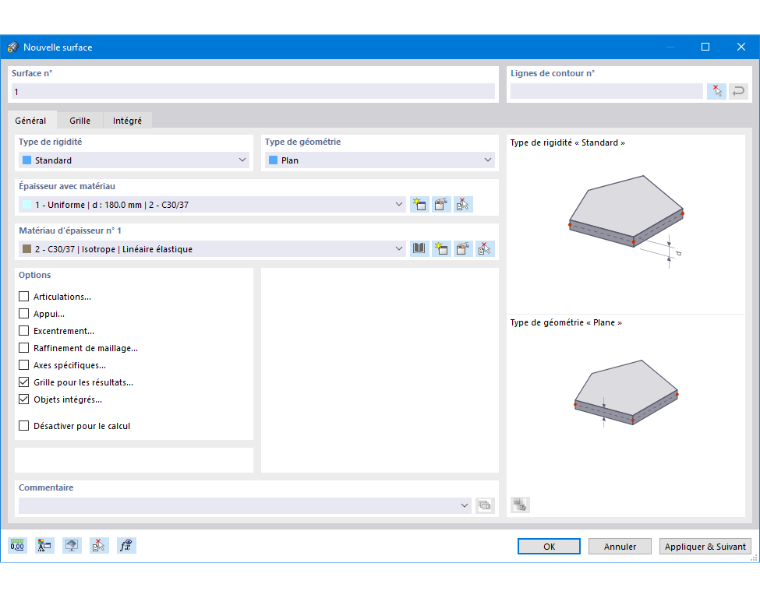Close the Nouvelle surface dialog
Image resolution: width=760 pixels, height=597 pixels.
point(741,47)
